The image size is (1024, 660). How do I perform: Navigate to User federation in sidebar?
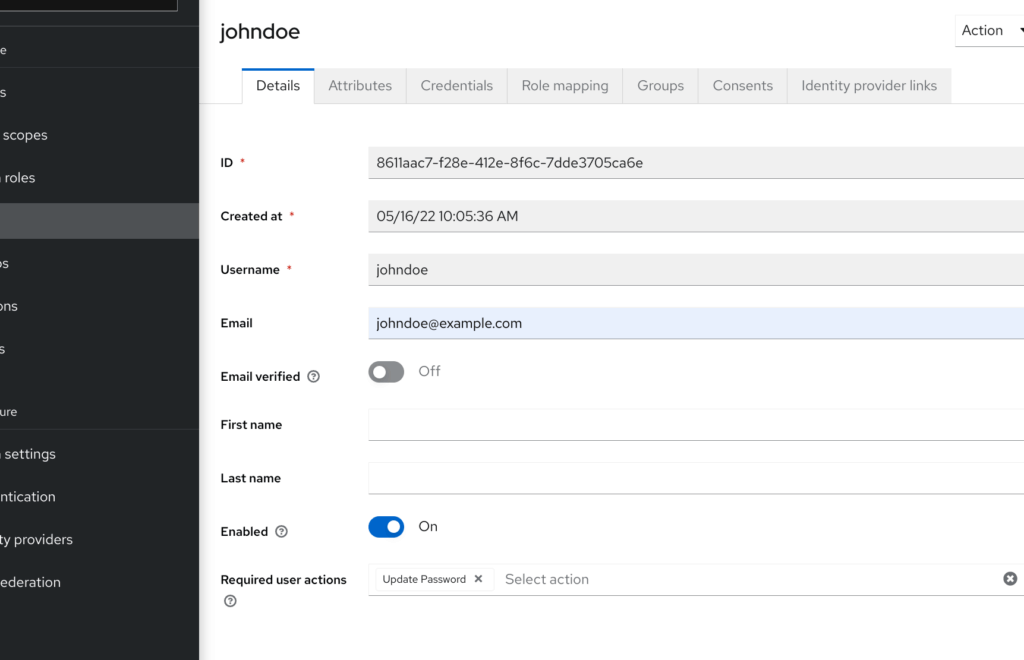click(x=30, y=582)
